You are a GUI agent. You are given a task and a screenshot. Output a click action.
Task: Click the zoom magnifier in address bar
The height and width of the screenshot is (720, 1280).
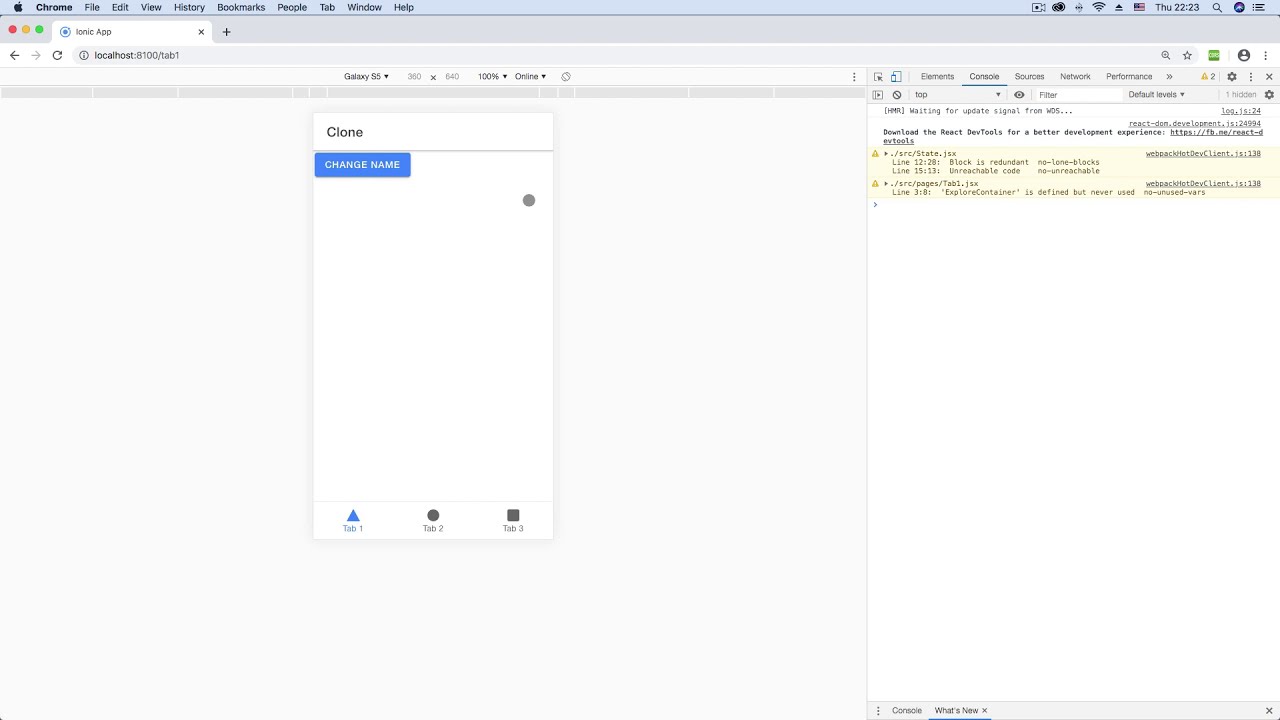[1166, 56]
